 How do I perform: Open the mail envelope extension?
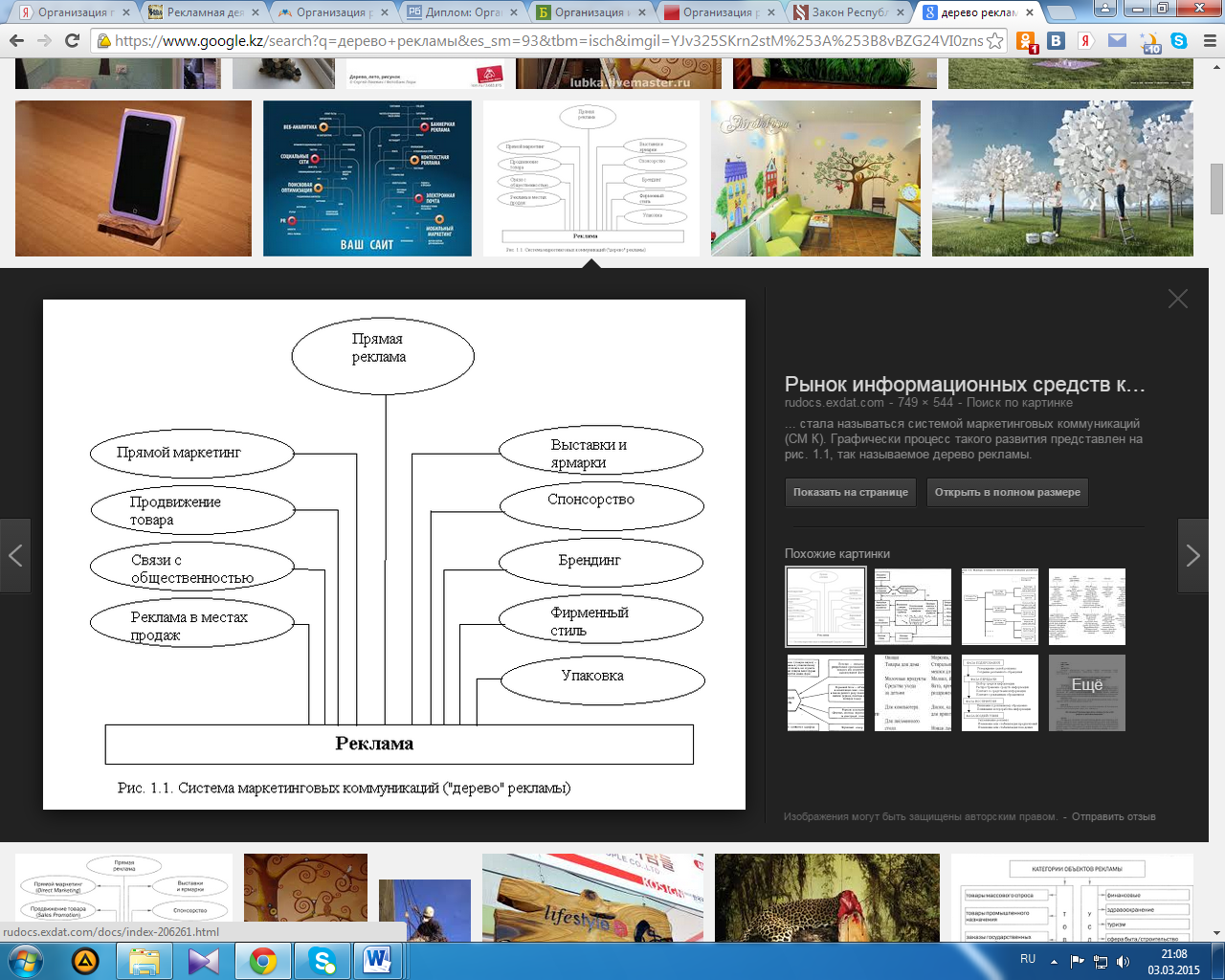(1117, 41)
